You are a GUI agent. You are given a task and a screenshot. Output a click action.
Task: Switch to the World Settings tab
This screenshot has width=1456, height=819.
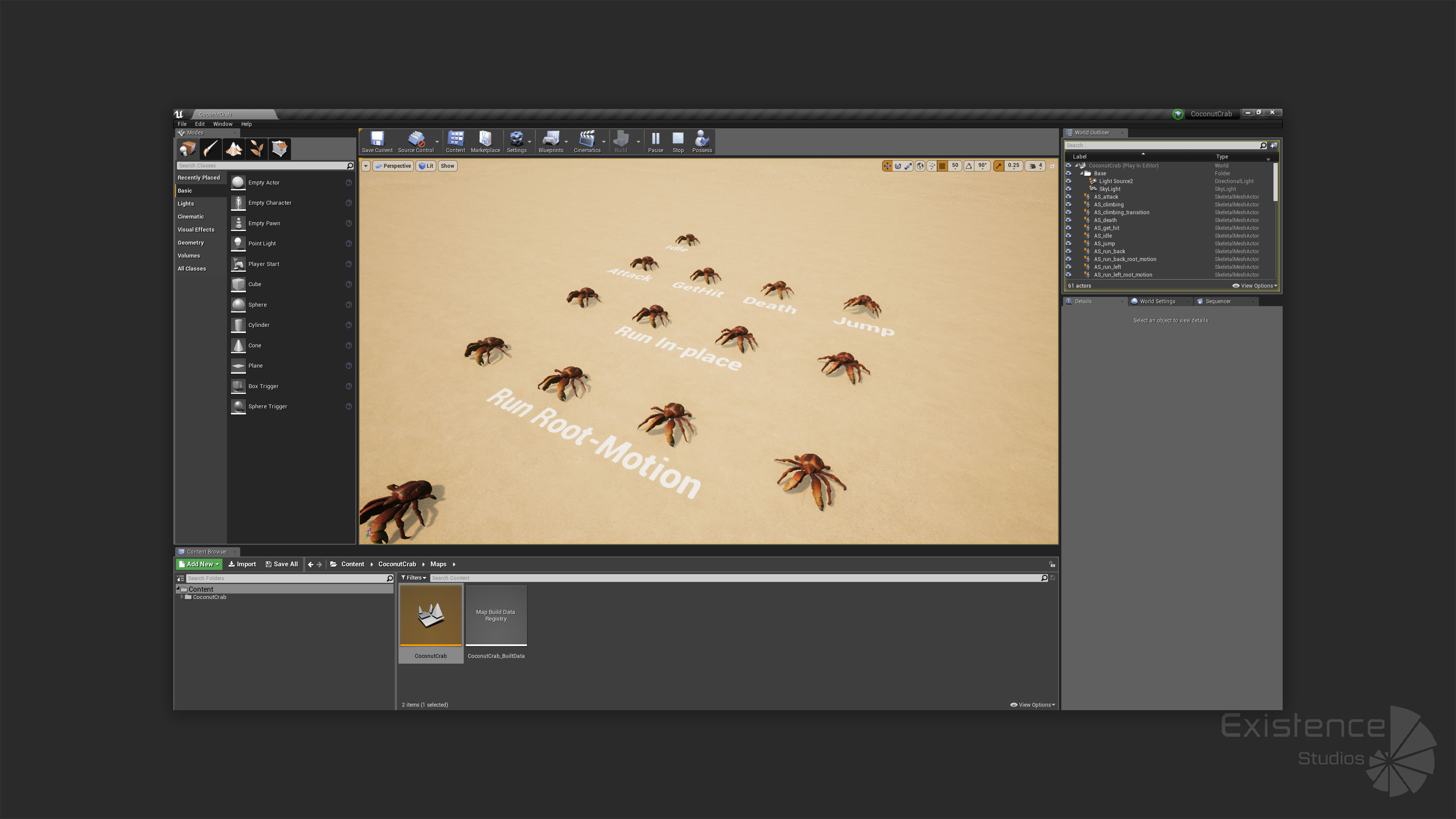[1156, 301]
